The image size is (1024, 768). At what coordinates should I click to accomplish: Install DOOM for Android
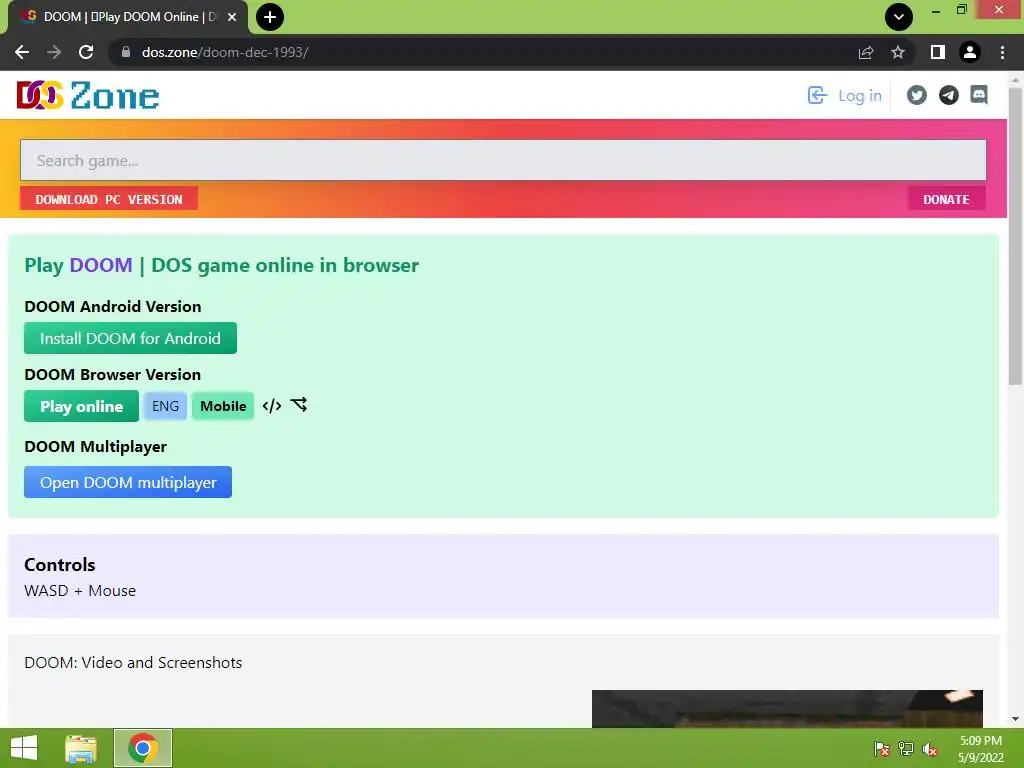click(131, 338)
